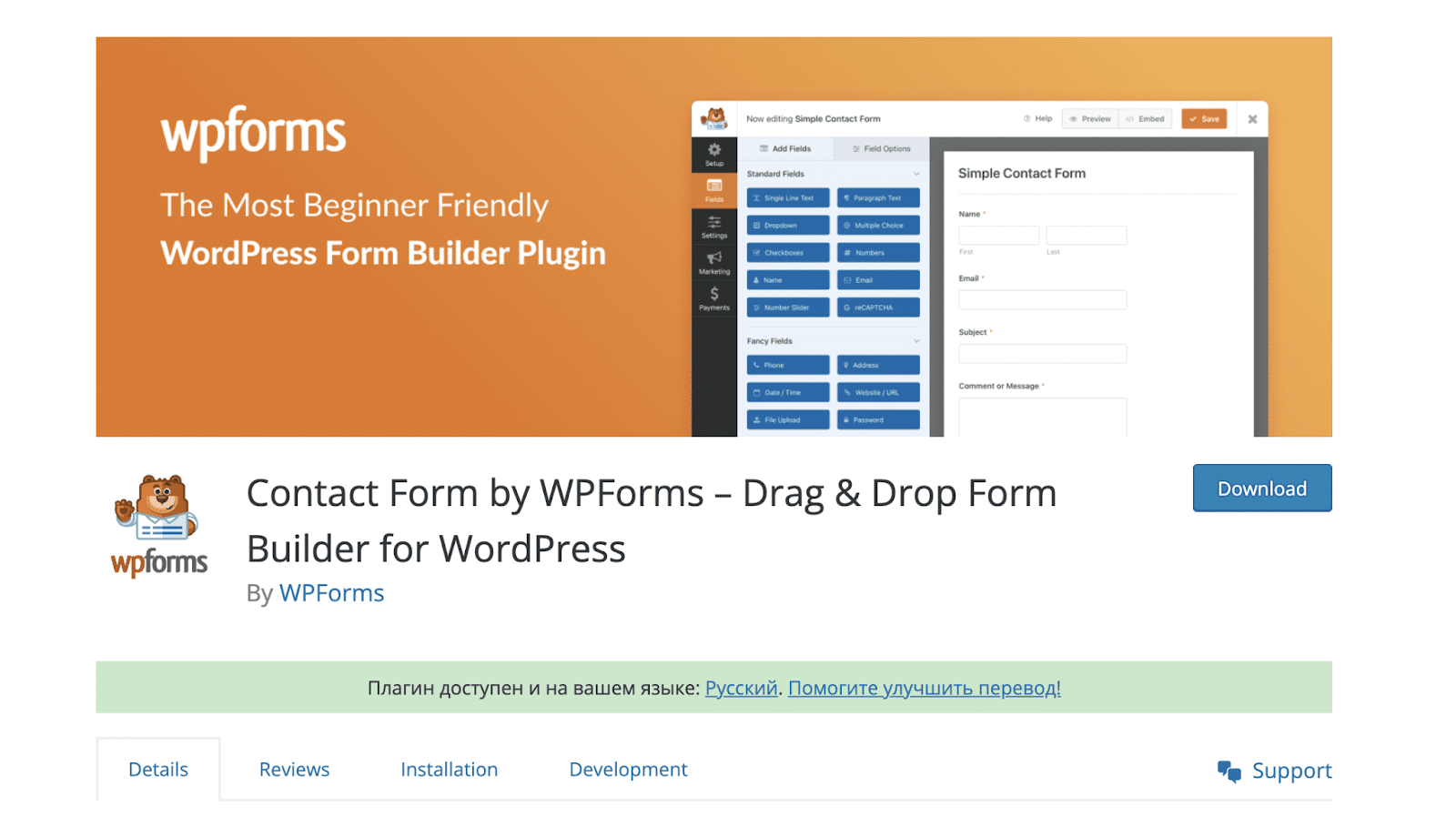Click the Subject input in the form preview
1456x827 pixels.
[x=1043, y=354]
